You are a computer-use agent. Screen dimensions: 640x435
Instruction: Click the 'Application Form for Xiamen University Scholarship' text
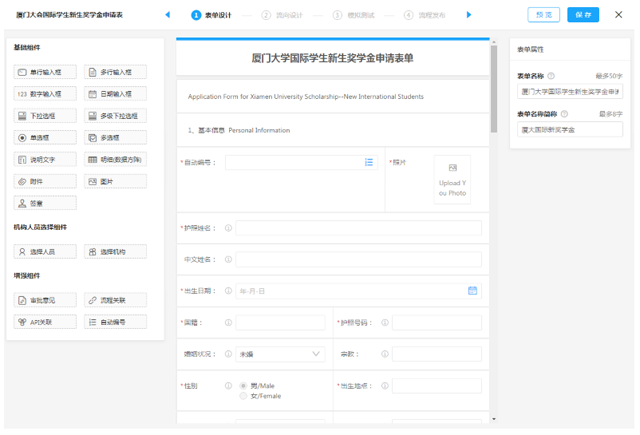306,96
